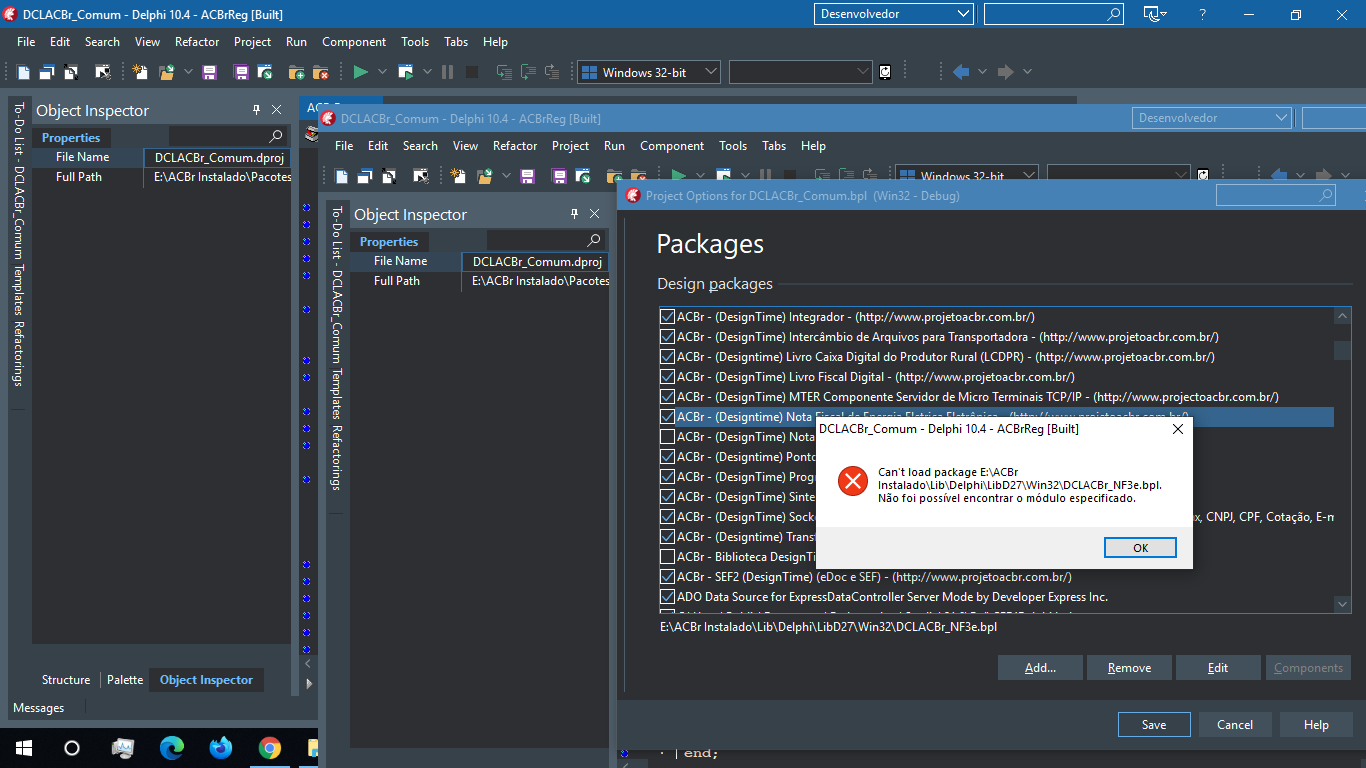
Task: Toggle MTER Componente Servidor checkbox
Action: [x=667, y=397]
